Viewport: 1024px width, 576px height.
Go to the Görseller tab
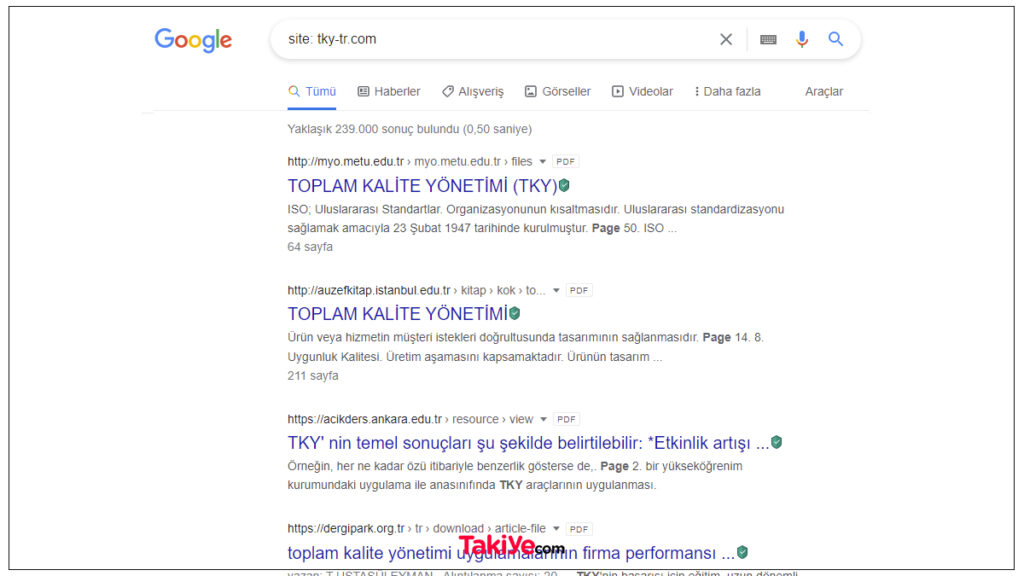[x=558, y=91]
